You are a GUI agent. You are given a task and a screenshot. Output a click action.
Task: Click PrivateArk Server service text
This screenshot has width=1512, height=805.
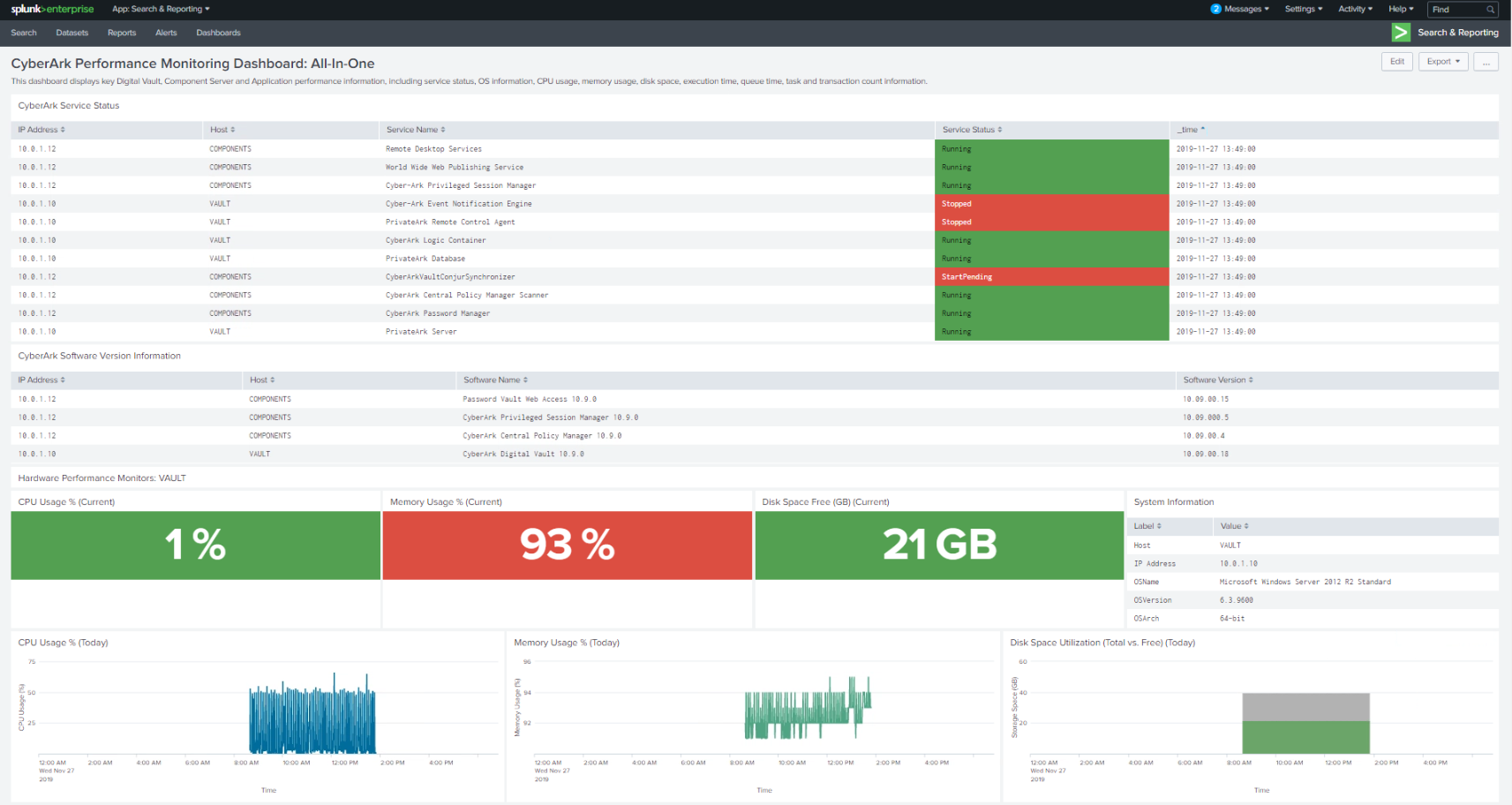coord(421,333)
